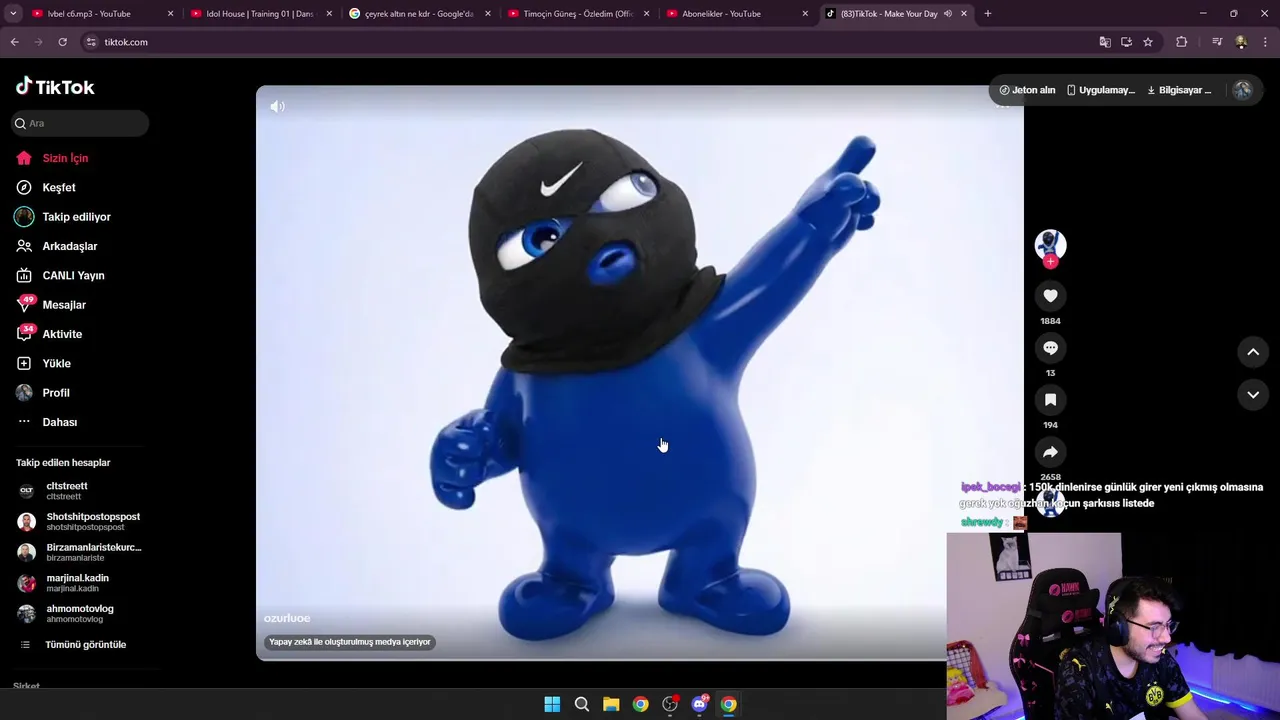Image resolution: width=1280 pixels, height=720 pixels.
Task: Open site information icon in address bar
Action: [91, 42]
